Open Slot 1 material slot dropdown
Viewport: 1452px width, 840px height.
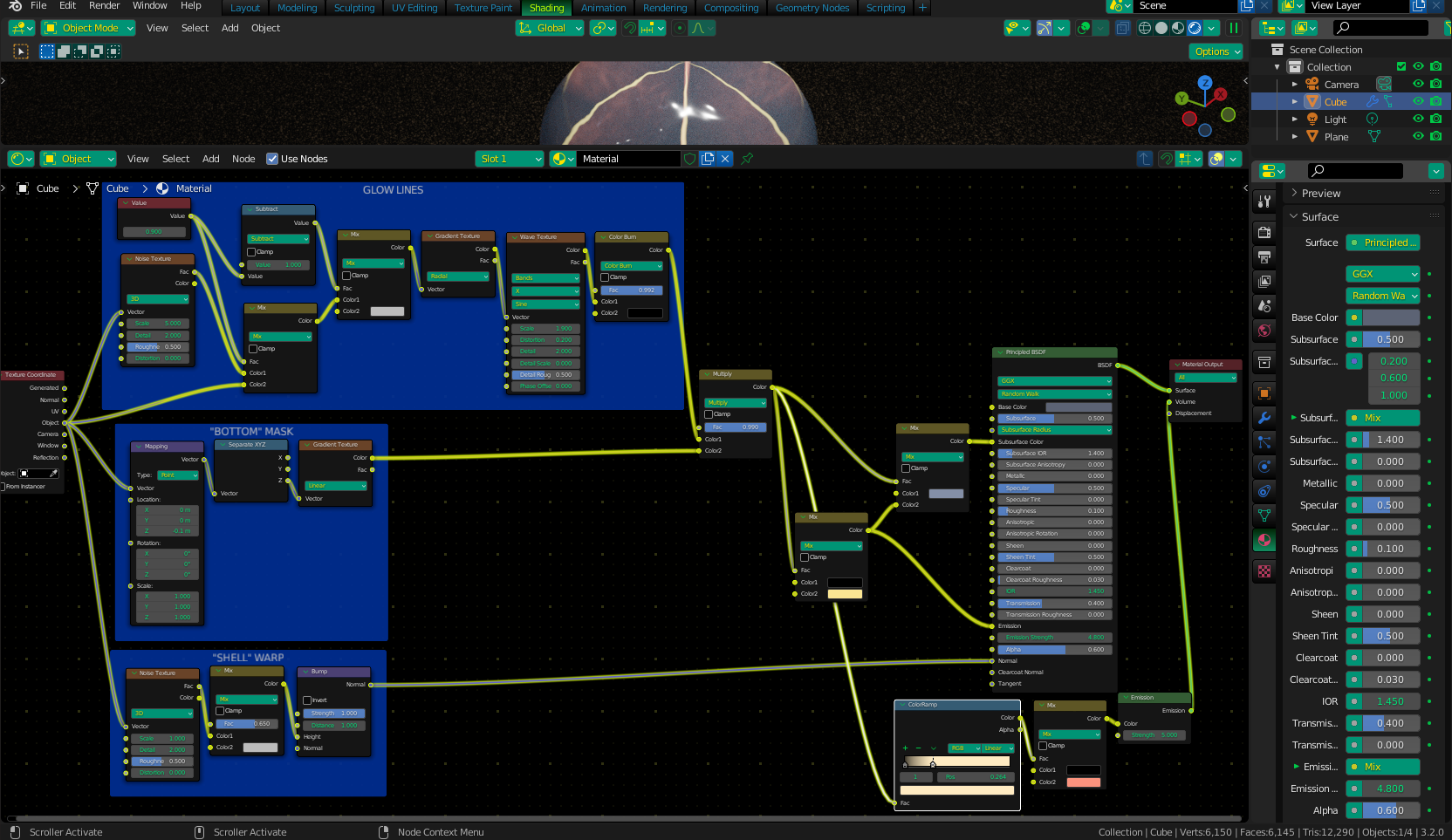click(510, 159)
